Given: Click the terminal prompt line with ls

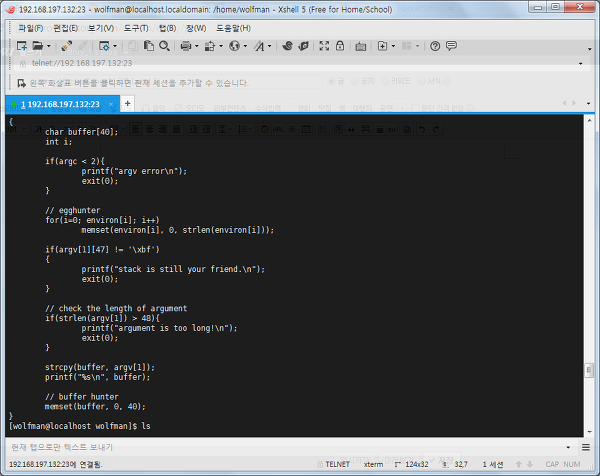Looking at the screenshot, I should [80, 426].
